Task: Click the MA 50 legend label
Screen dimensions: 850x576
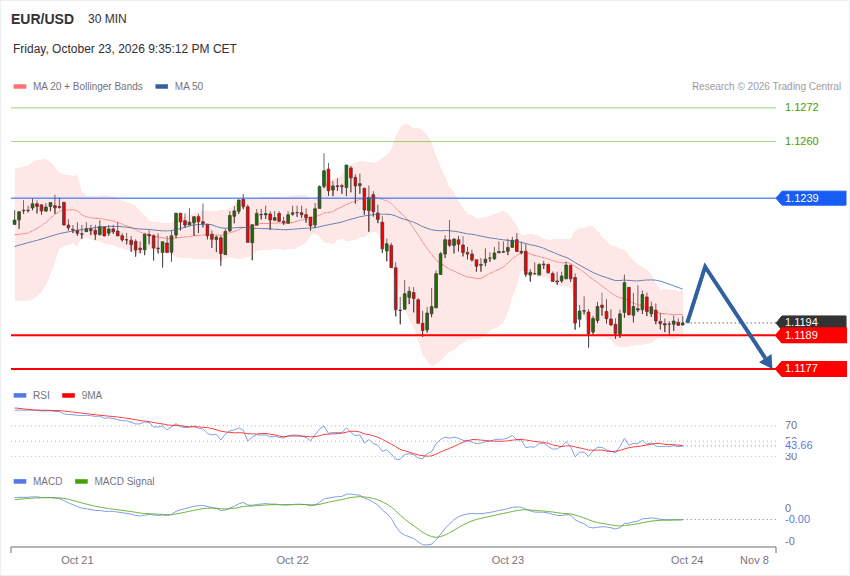Action: 189,87
